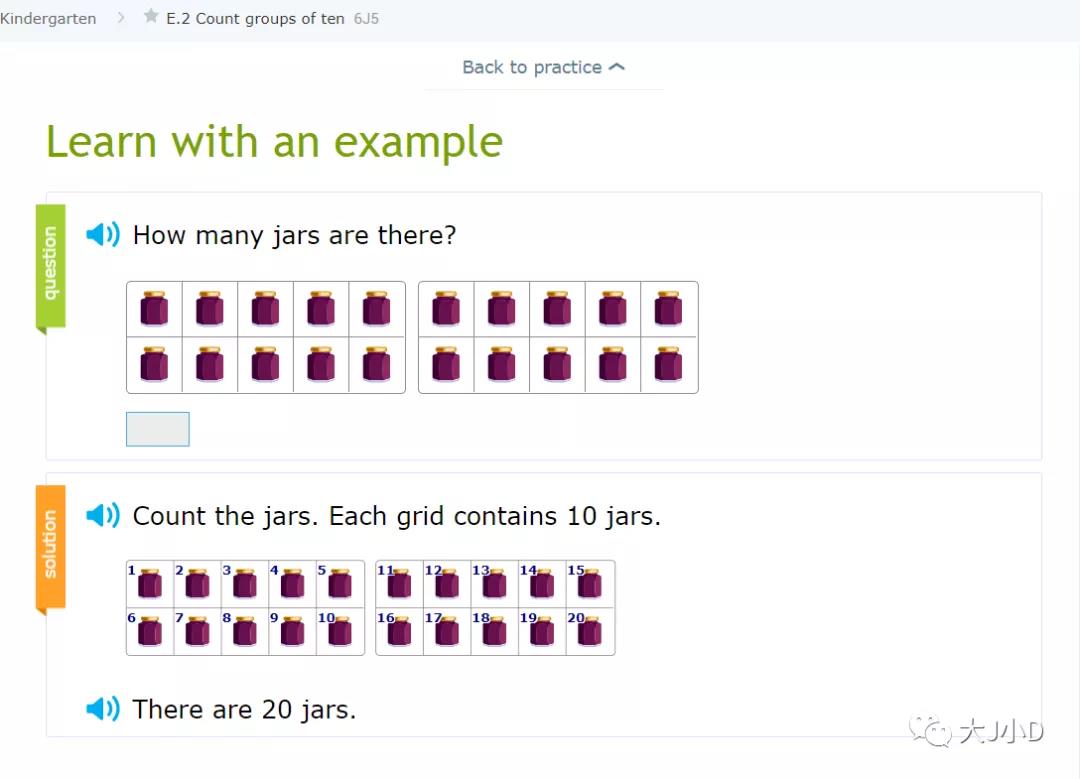Open E.2 Count groups of ten link
This screenshot has width=1080, height=779.
(255, 18)
